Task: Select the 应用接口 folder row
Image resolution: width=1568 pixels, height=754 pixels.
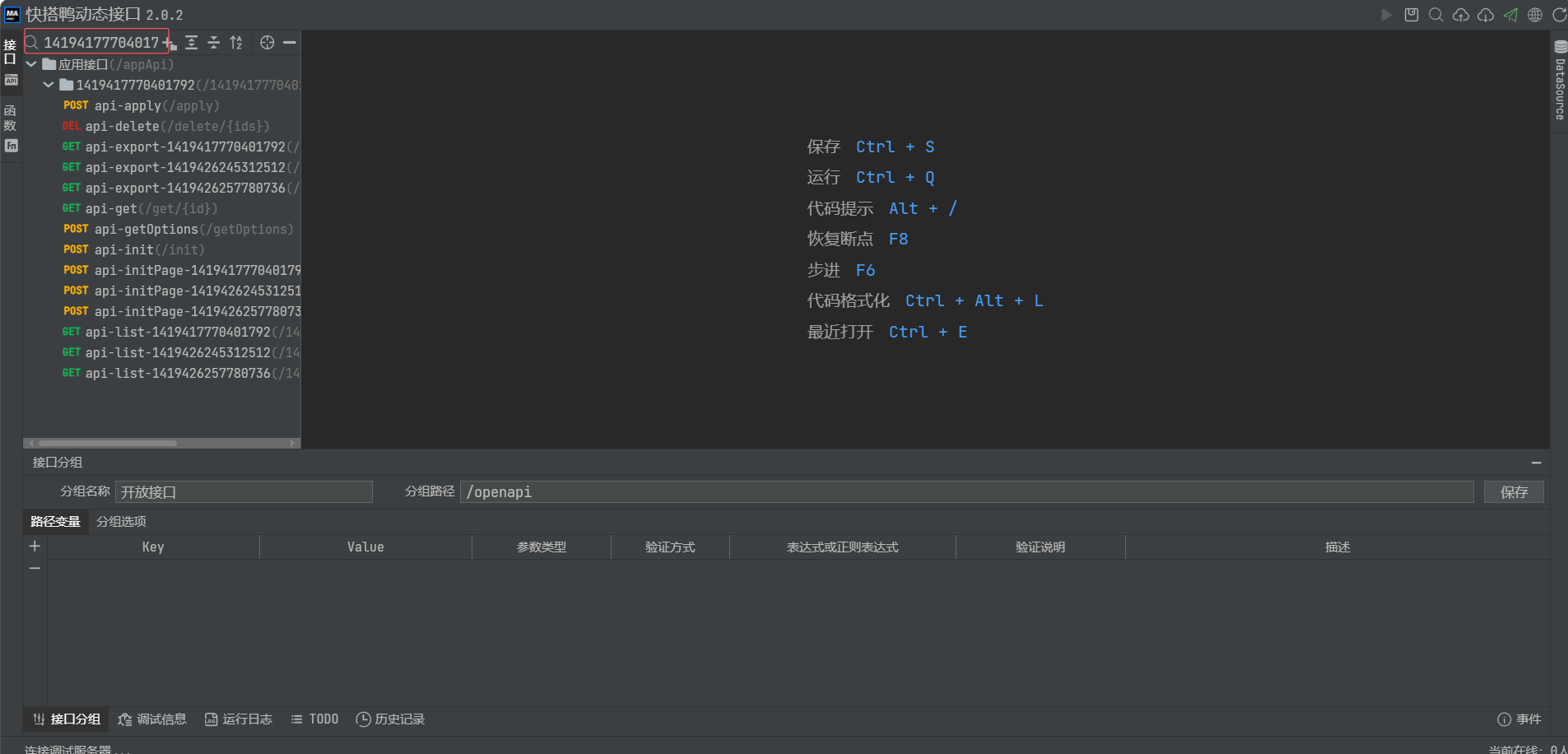Action: [x=162, y=64]
